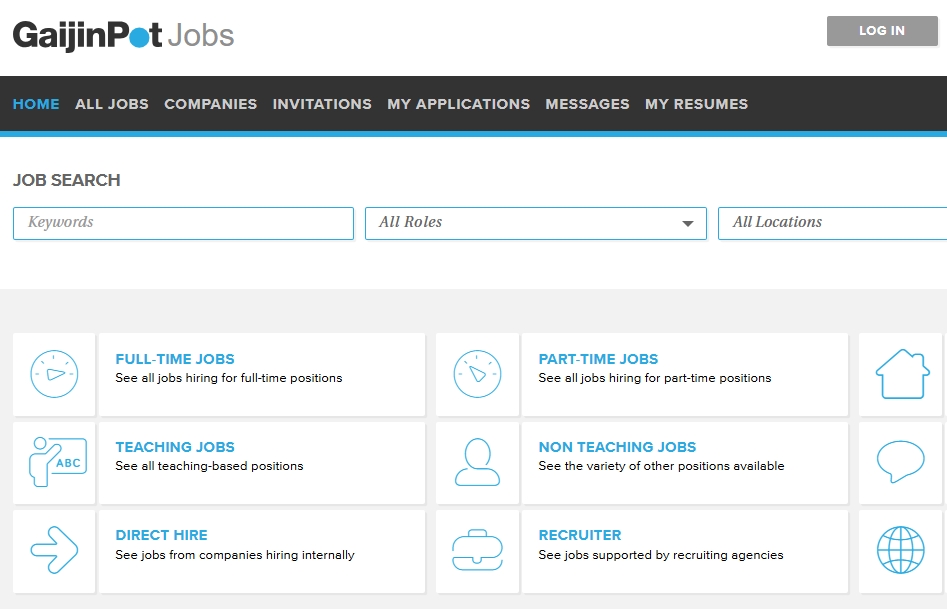Open the All Jobs menu item
Viewport: 947px width, 609px height.
112,104
